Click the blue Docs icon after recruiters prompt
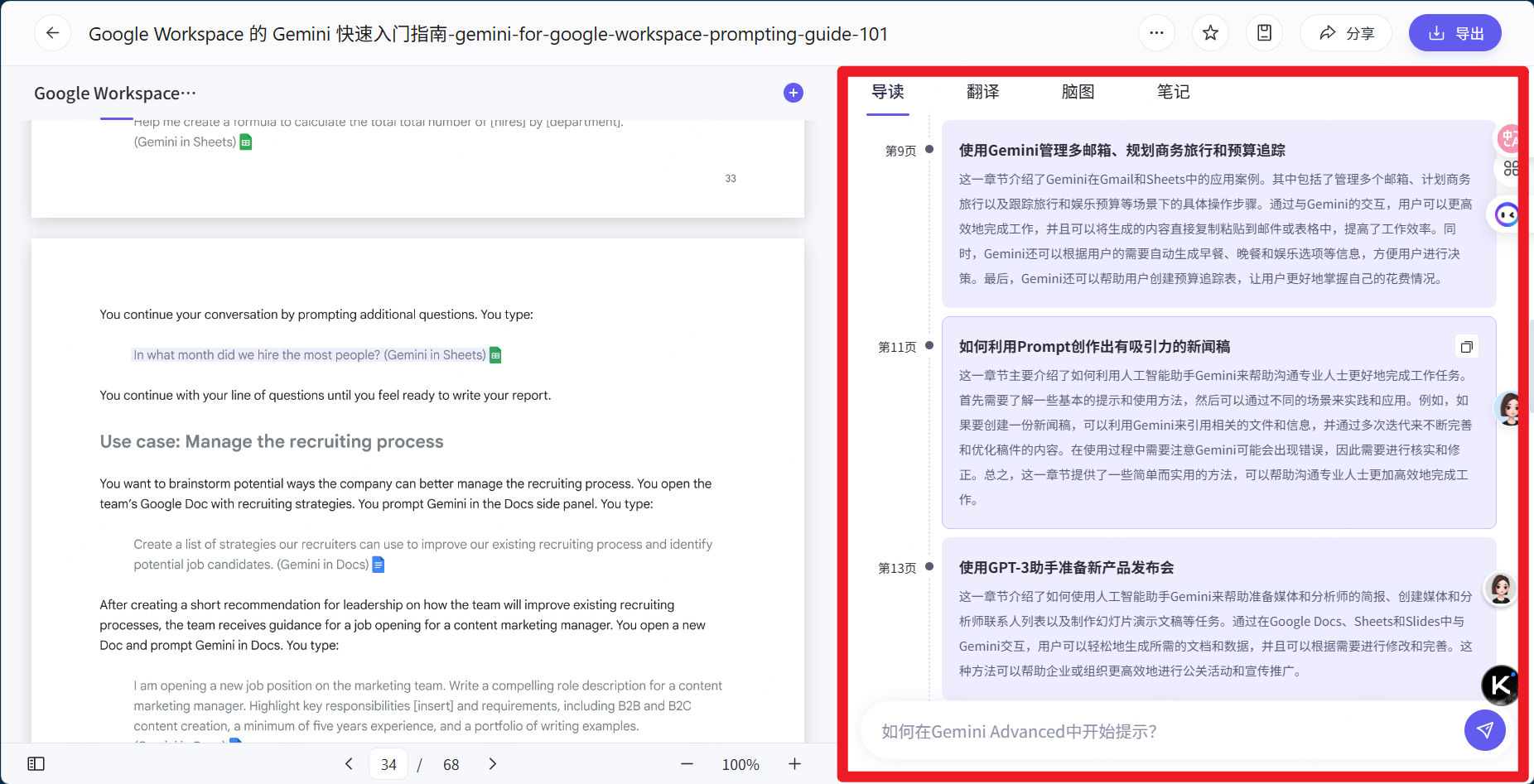Viewport: 1534px width, 784px height. click(379, 565)
